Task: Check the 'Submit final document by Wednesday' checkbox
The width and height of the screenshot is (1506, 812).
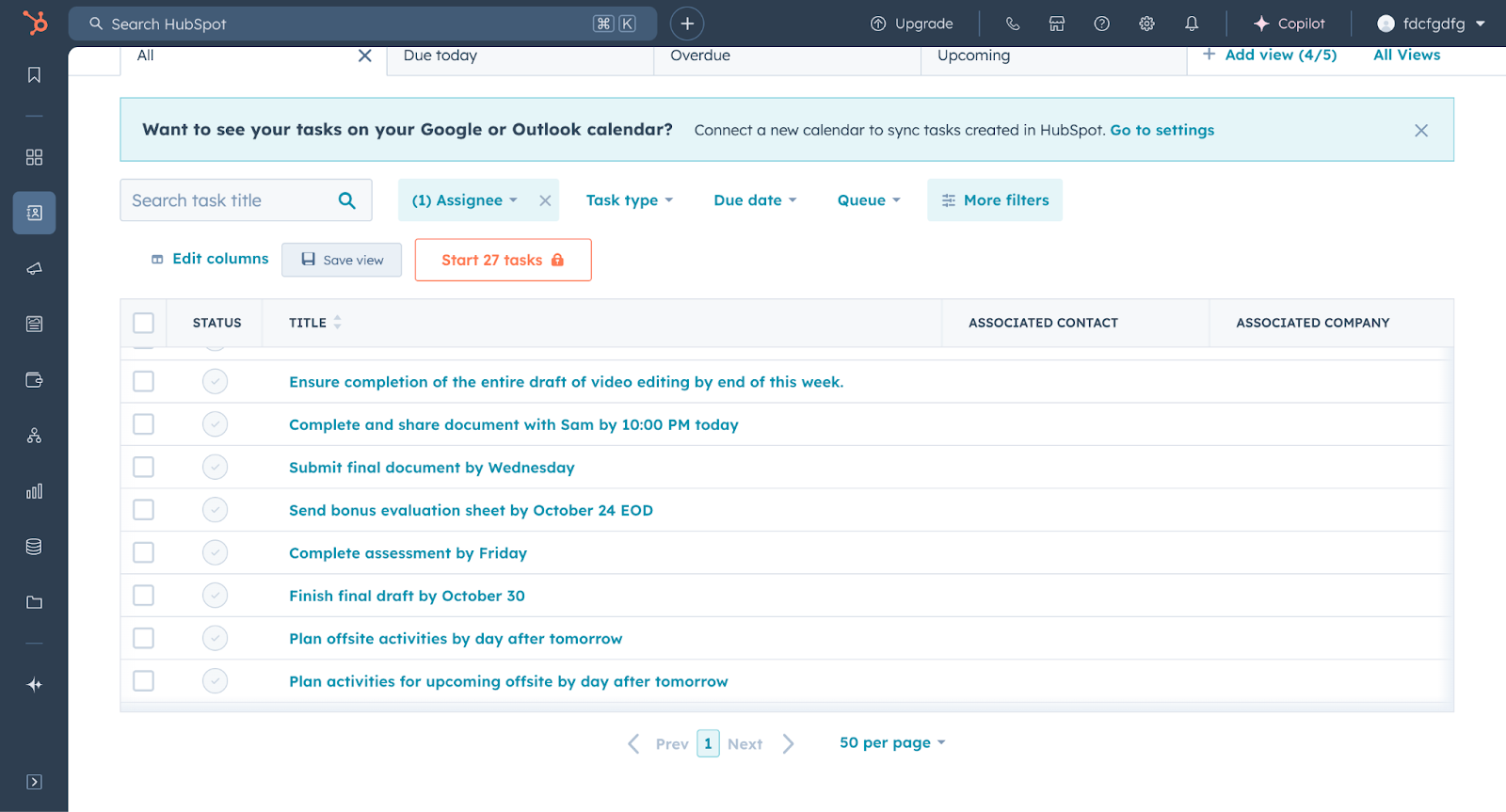Action: tap(143, 467)
